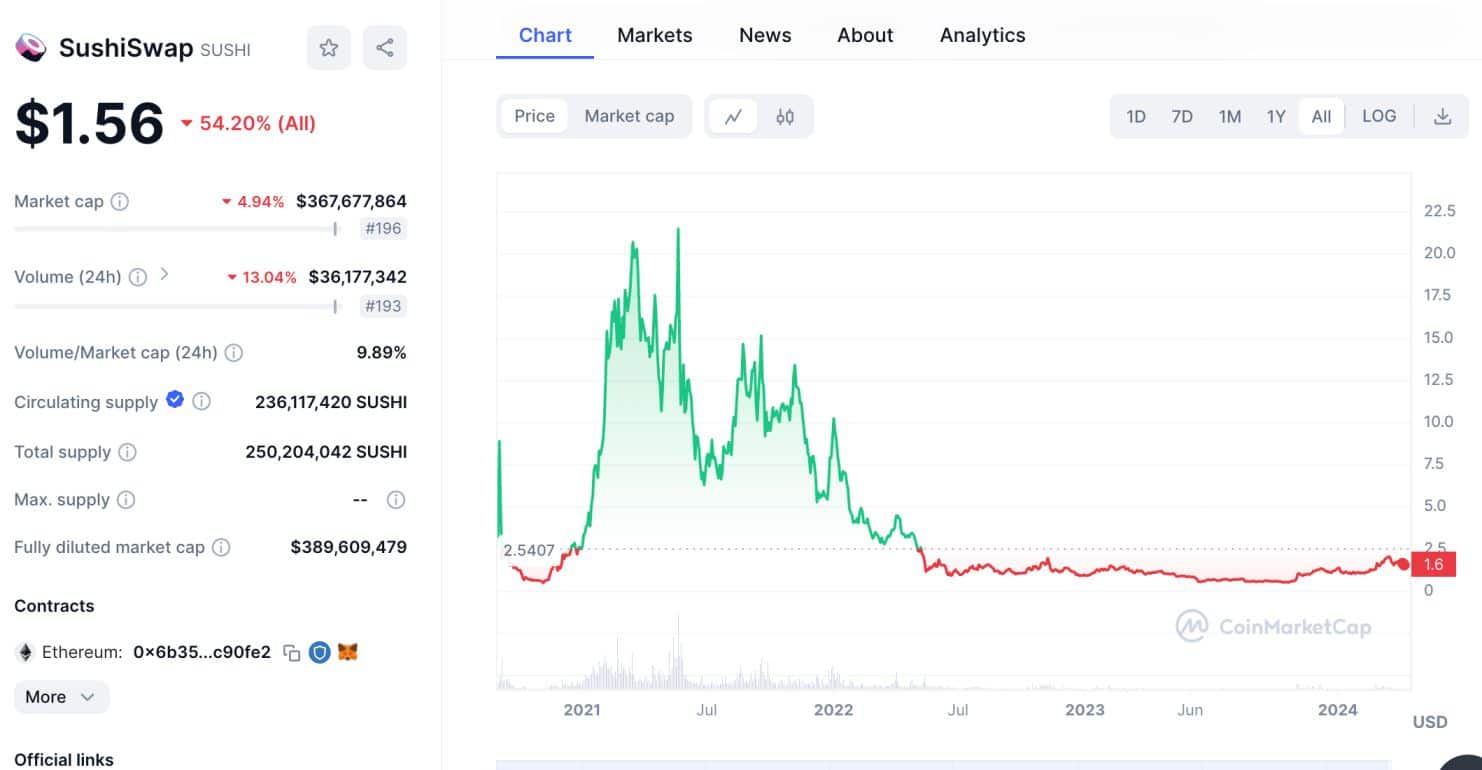1482x770 pixels.
Task: Add token to MetaMask via fox icon
Action: tap(348, 652)
